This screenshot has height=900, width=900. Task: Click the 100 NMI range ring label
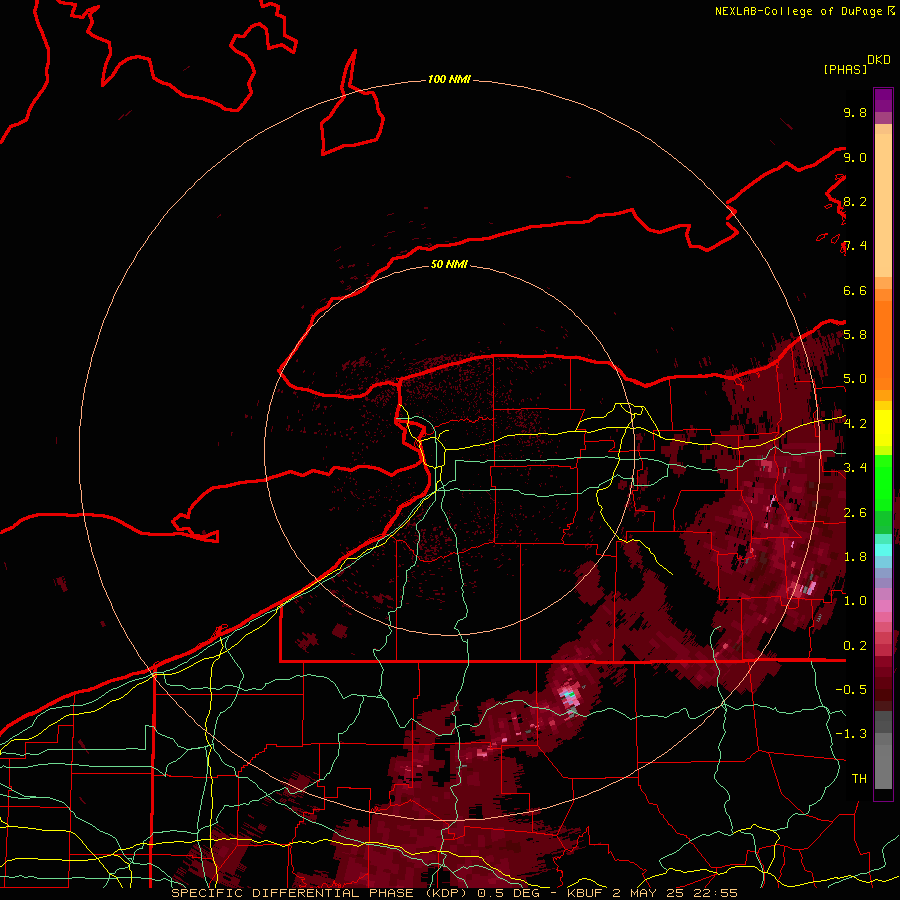[x=449, y=79]
